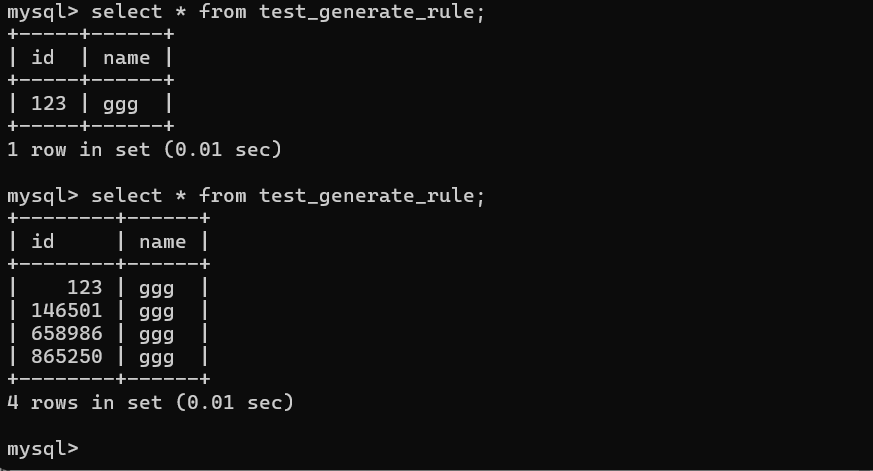Click the 123 value in second result table

85,288
